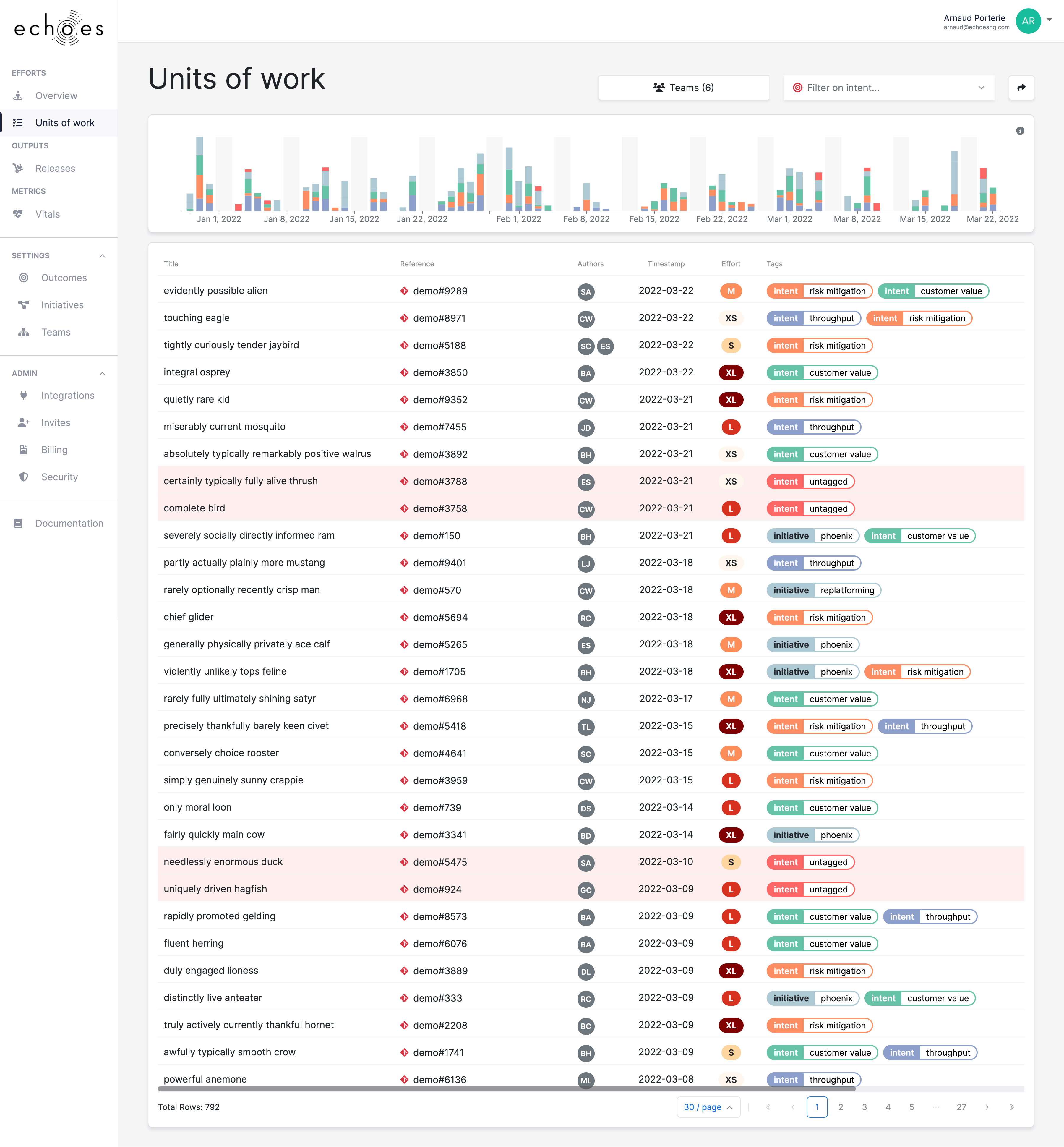Collapse the Admin section chevron

point(103,373)
